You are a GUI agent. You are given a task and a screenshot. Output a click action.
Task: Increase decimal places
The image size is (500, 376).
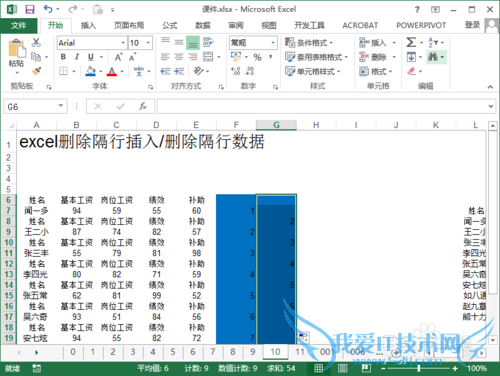tap(236, 71)
